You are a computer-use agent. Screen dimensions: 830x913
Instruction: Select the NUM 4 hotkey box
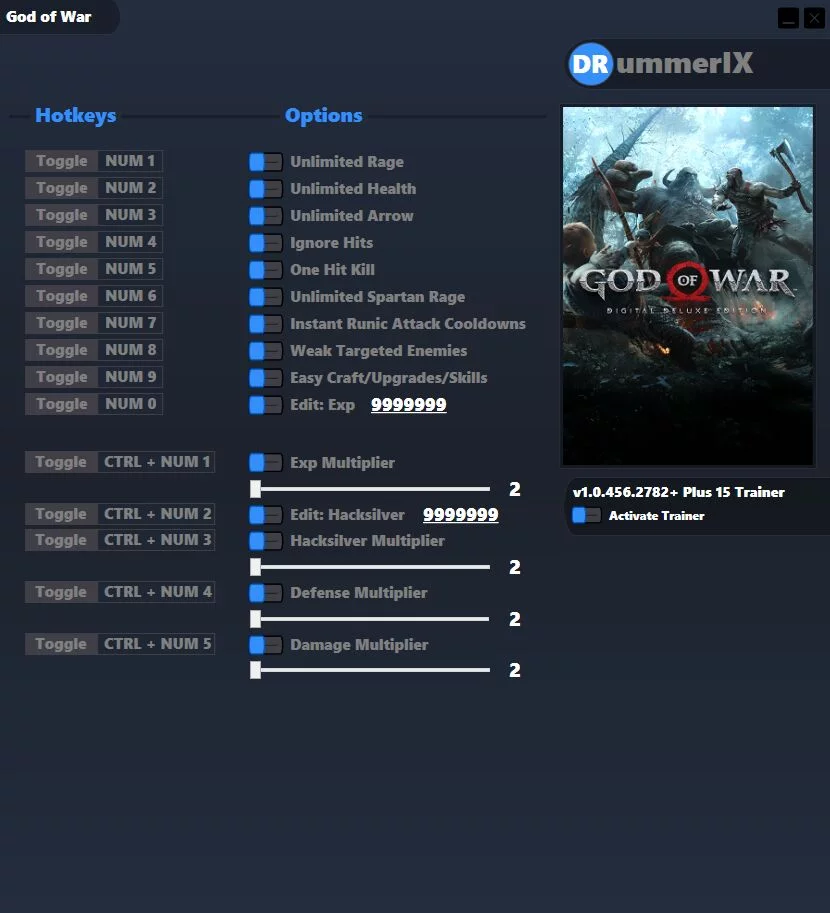coord(130,242)
